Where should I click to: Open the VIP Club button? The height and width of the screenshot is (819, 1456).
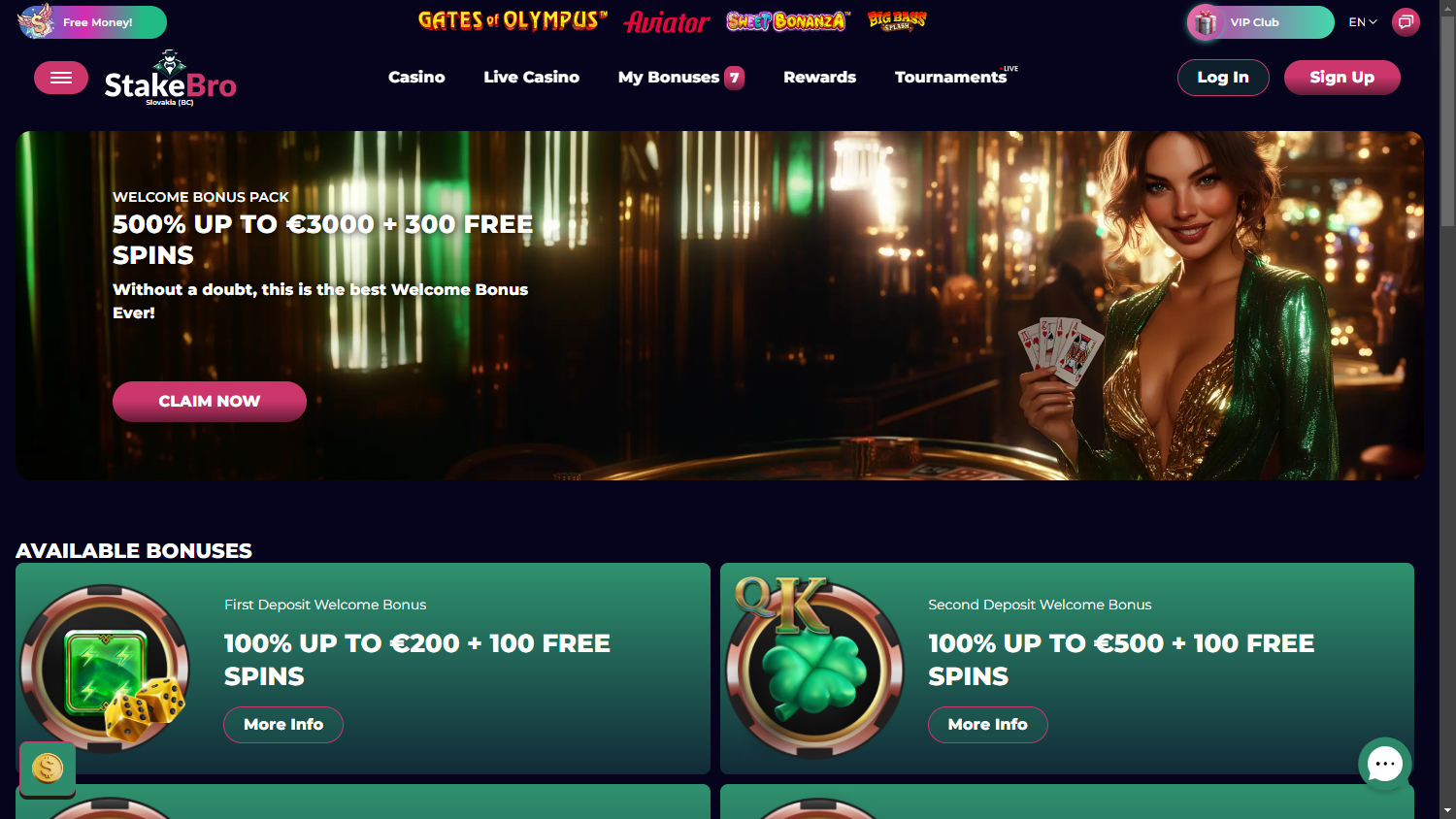coord(1260,21)
